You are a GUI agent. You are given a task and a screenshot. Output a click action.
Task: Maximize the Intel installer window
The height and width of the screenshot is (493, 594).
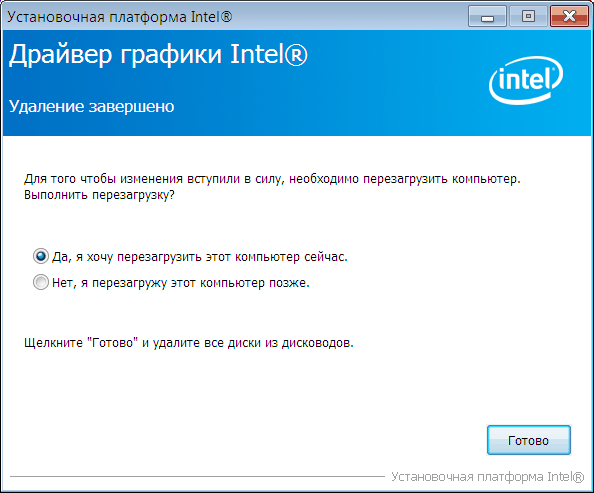click(x=528, y=16)
